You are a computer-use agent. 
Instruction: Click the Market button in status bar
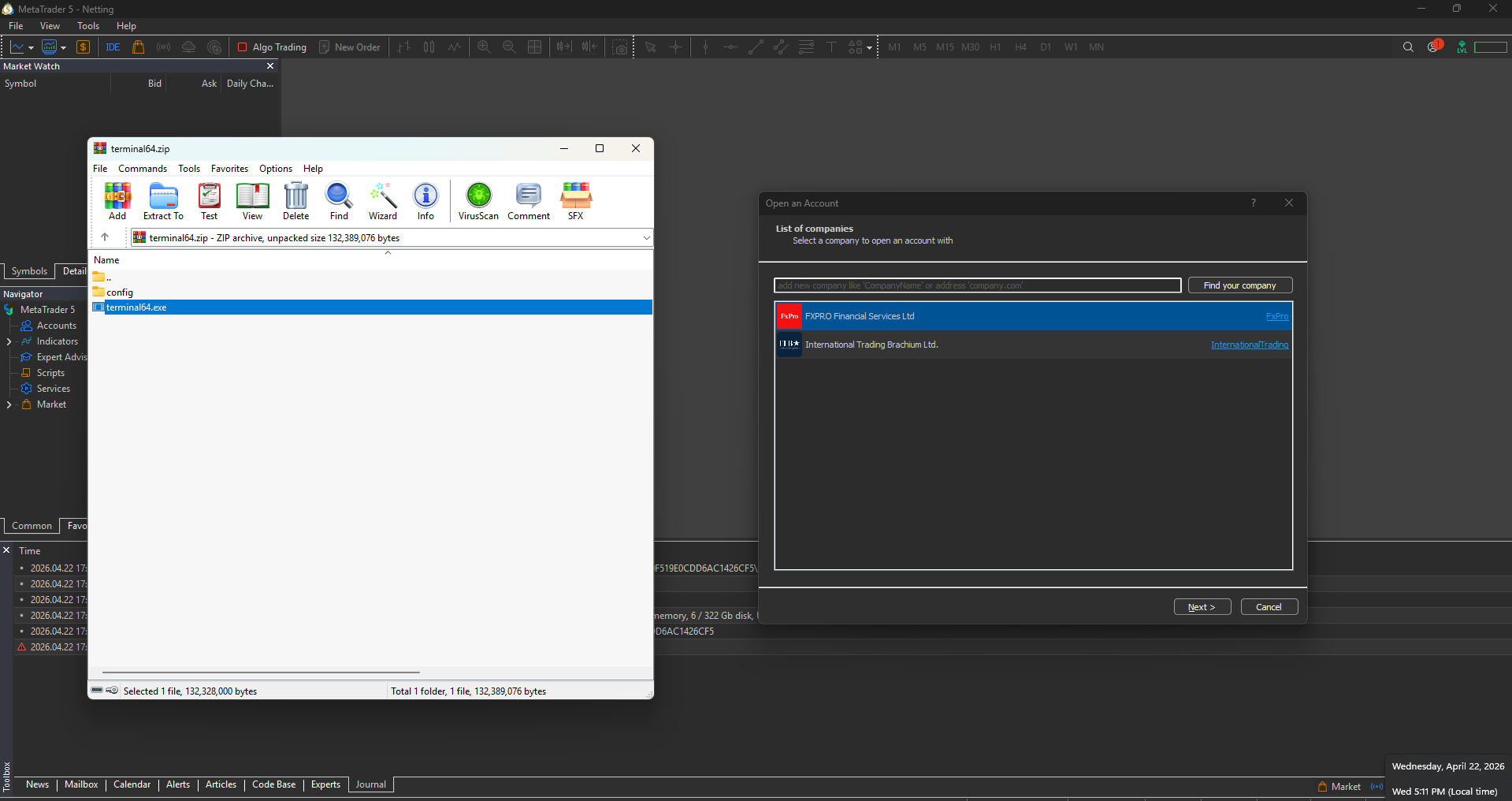pyautogui.click(x=1339, y=787)
